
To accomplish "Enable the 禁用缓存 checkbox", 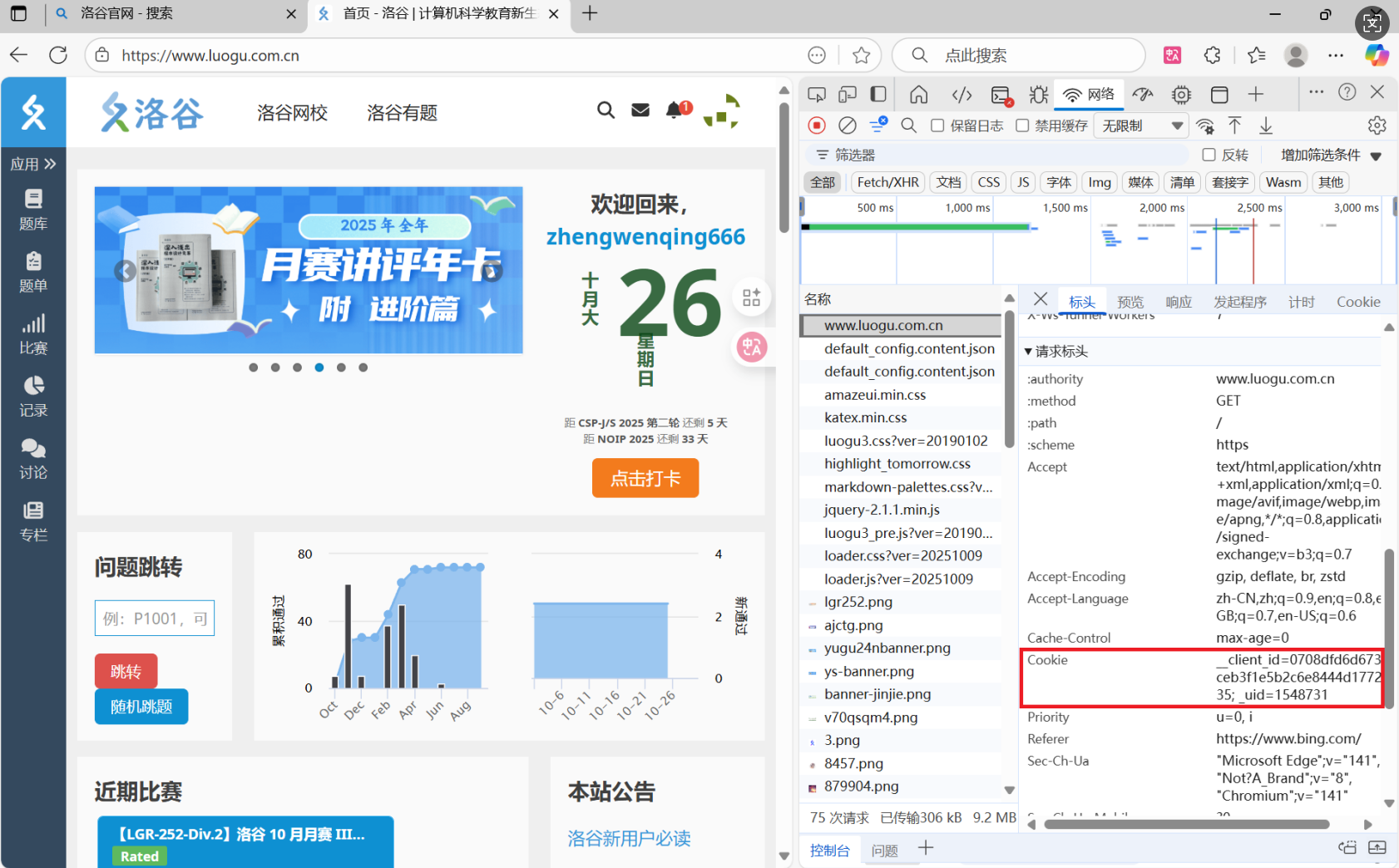I will 1022,126.
